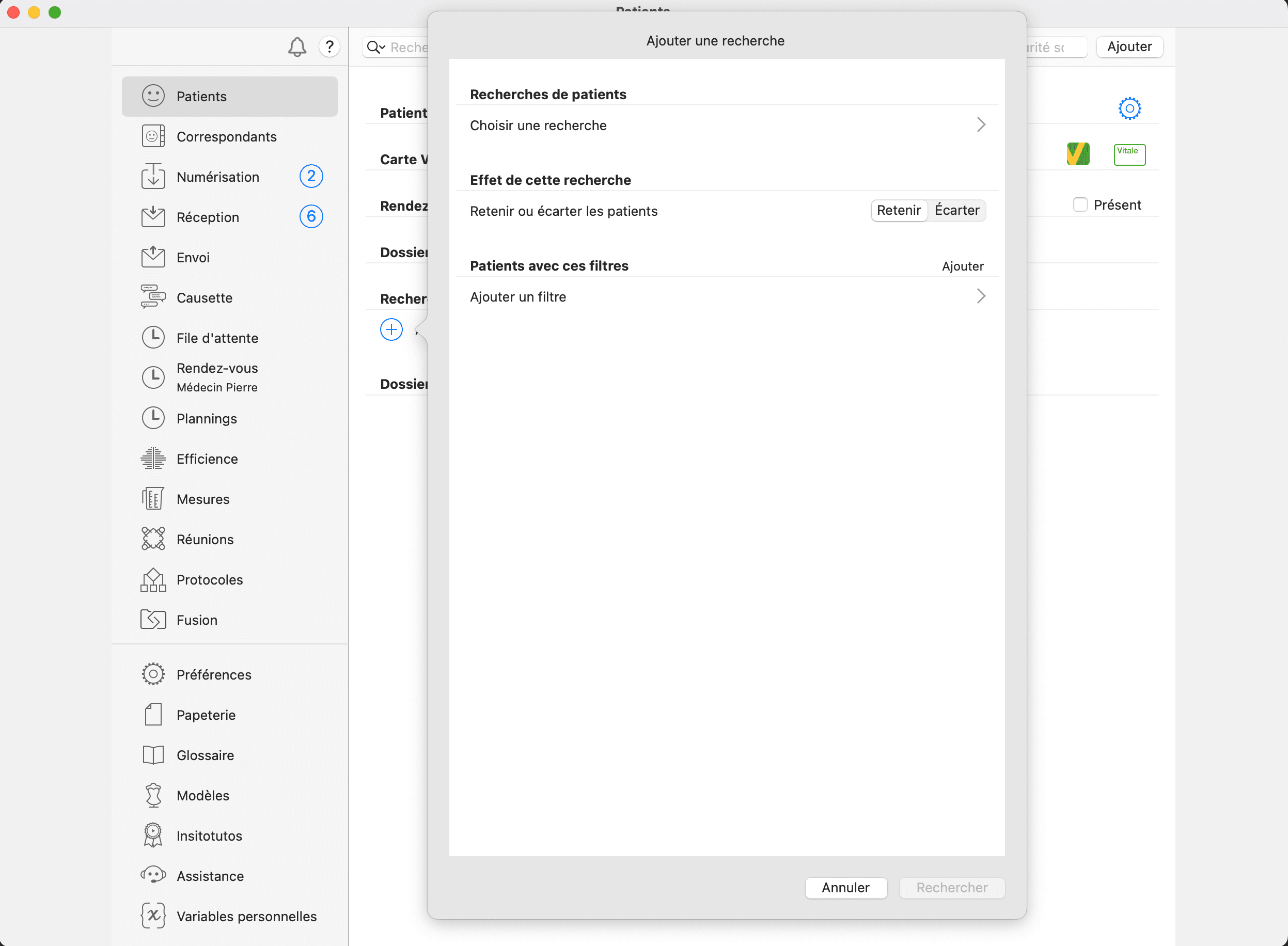
Task: Go to Préférences in the sidebar
Action: 214,674
